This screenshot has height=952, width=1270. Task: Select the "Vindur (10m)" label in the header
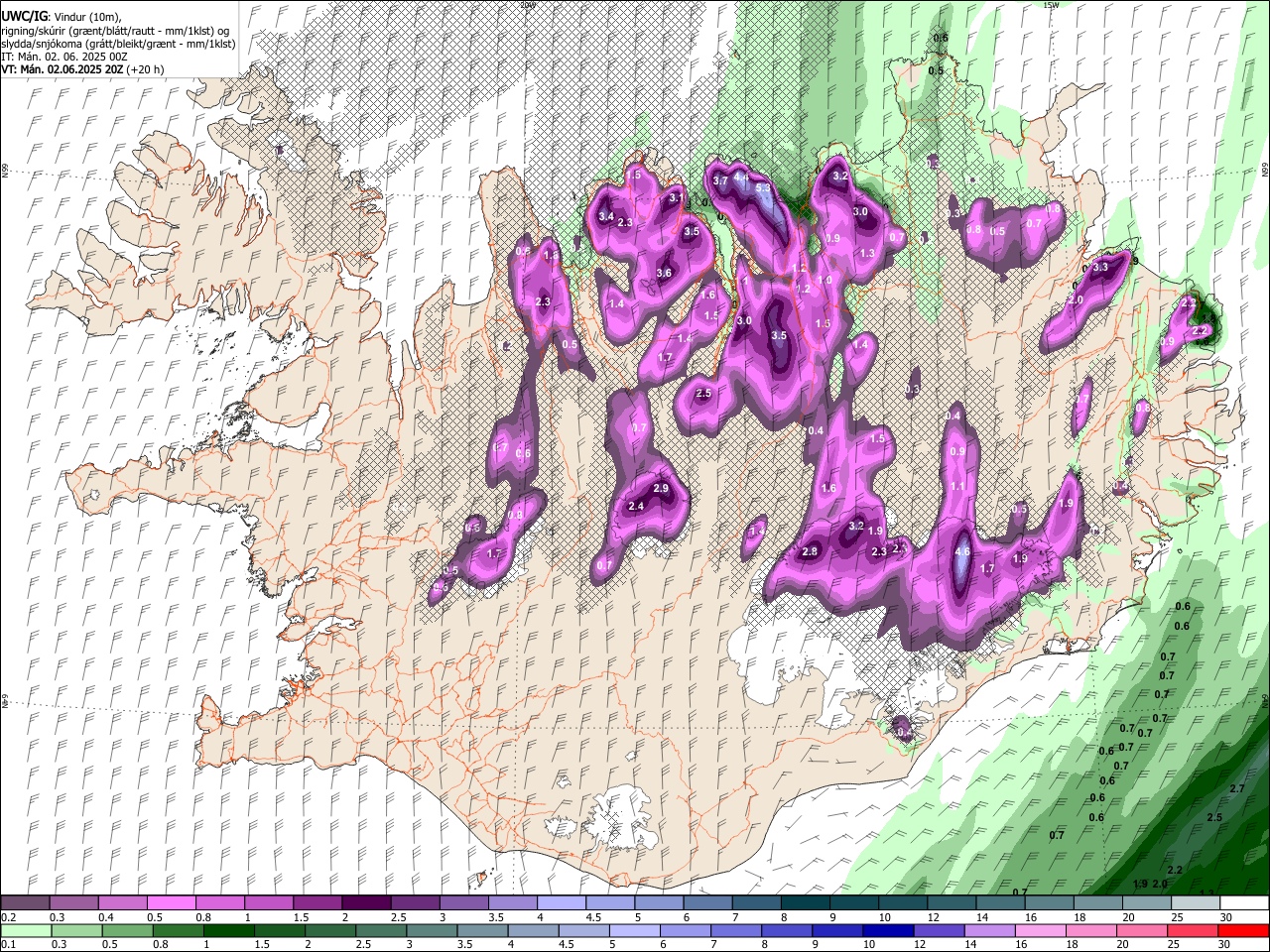click(x=86, y=17)
